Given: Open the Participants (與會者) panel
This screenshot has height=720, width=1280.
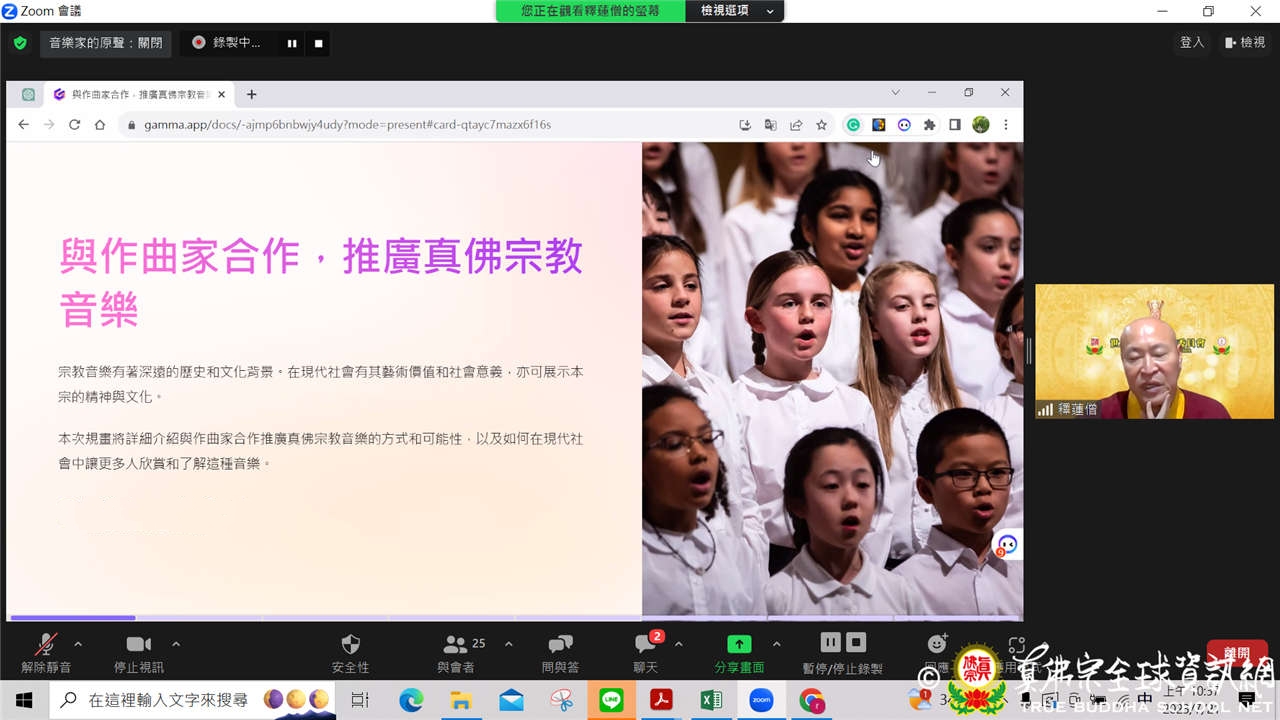Looking at the screenshot, I should tap(456, 653).
